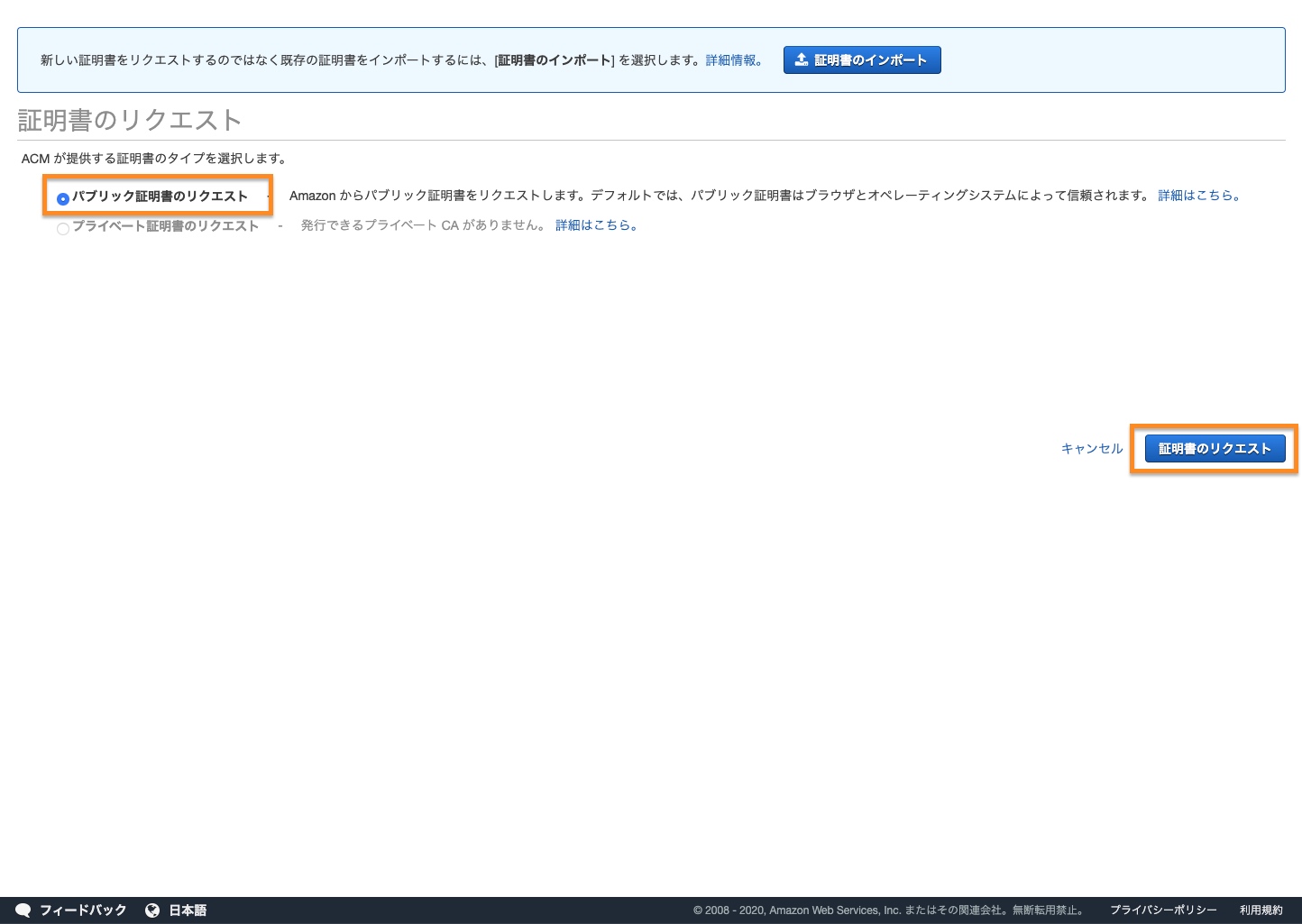The image size is (1302, 924).
Task: Open the 日本語 language selector
Action: click(188, 910)
